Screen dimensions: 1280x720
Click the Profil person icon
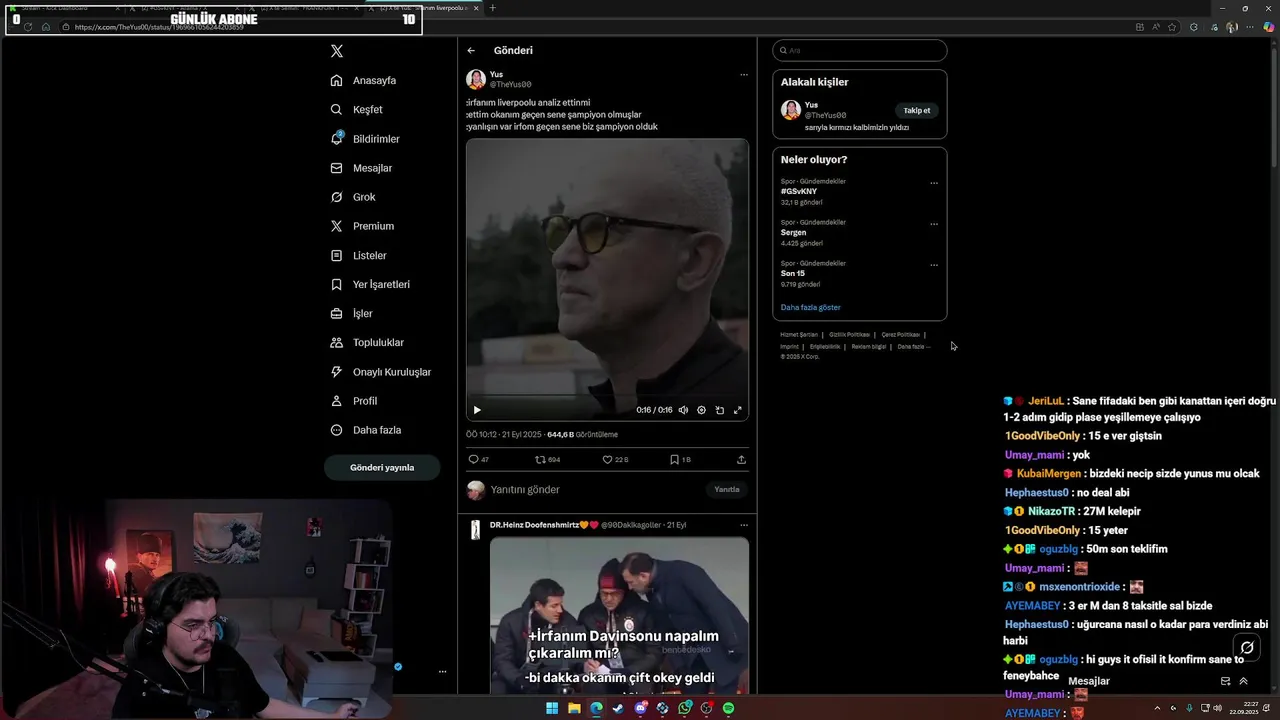point(337,401)
